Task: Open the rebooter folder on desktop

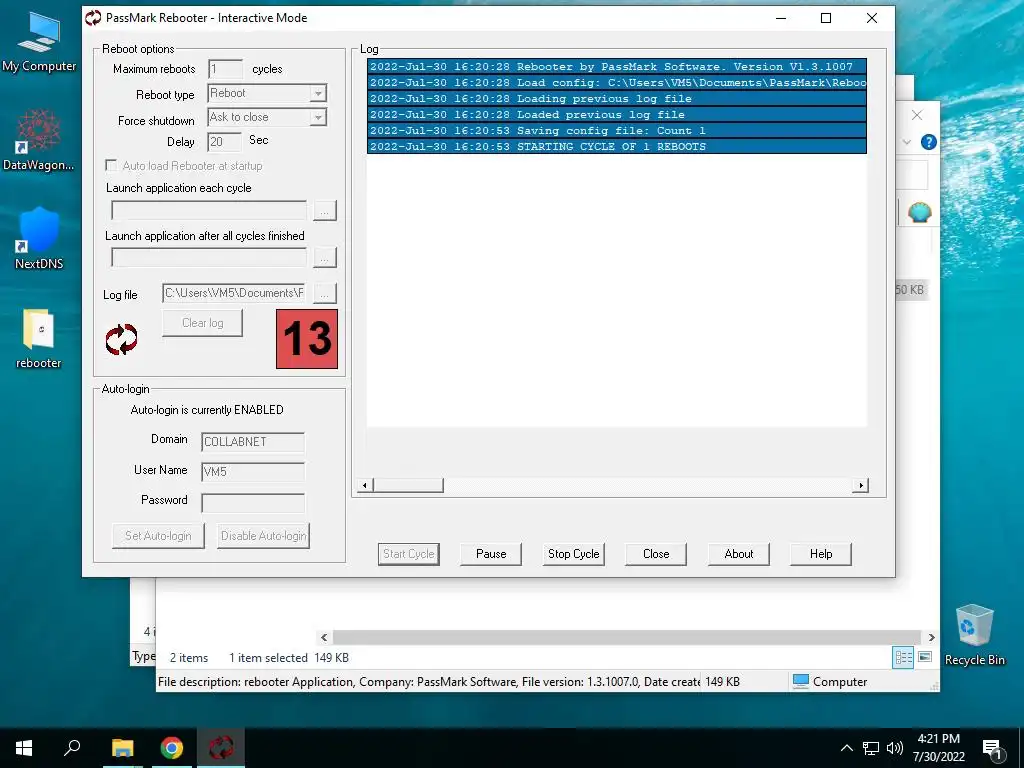Action: 39,337
